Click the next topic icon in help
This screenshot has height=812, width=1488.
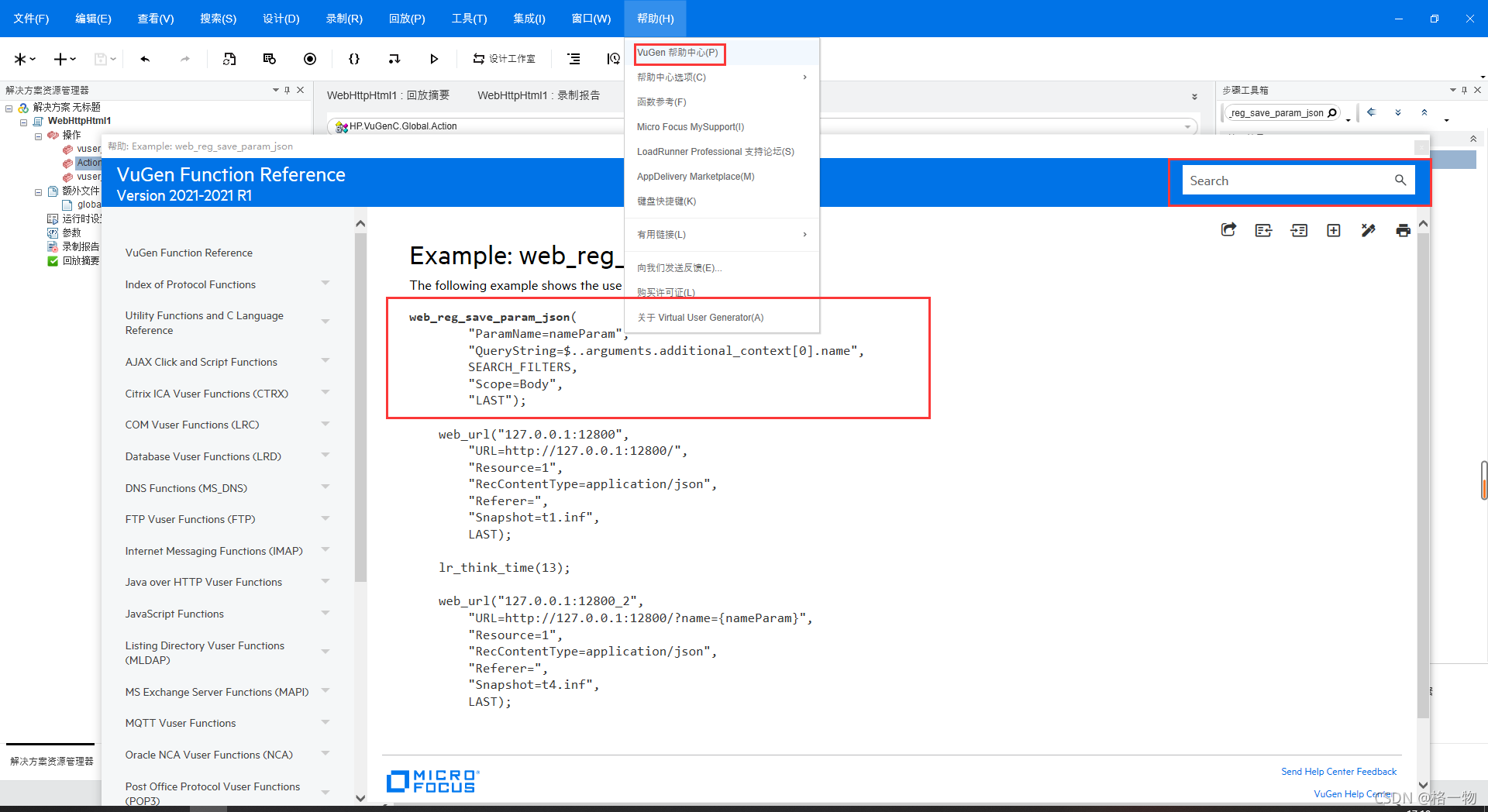(x=1299, y=230)
